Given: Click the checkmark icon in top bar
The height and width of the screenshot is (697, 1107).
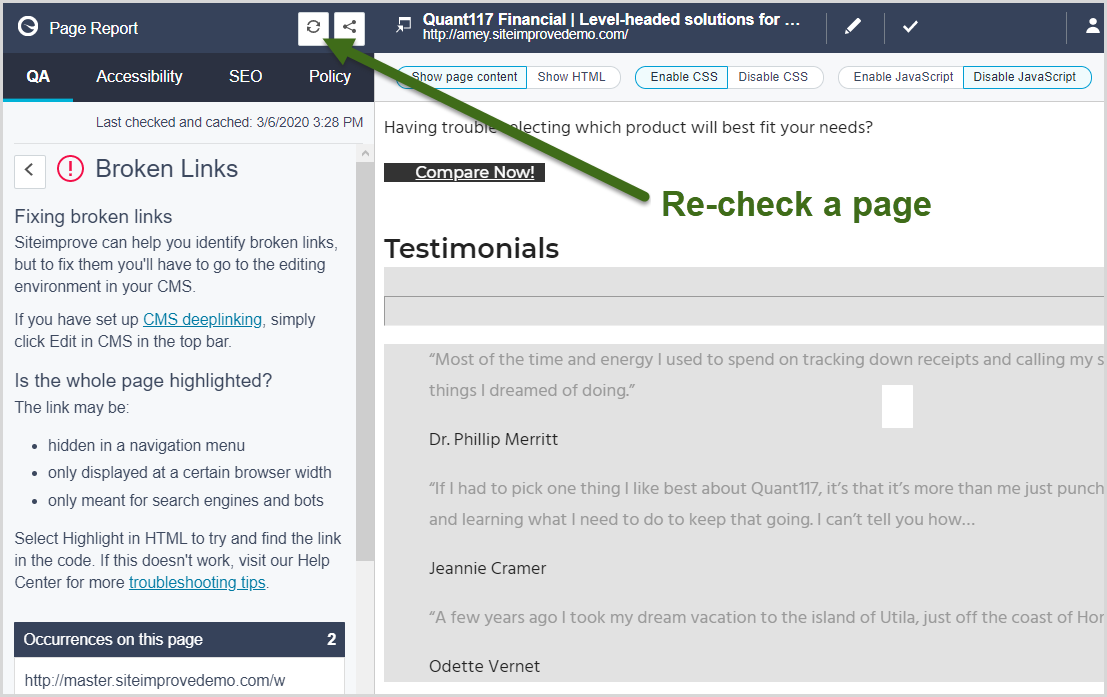Looking at the screenshot, I should point(910,27).
